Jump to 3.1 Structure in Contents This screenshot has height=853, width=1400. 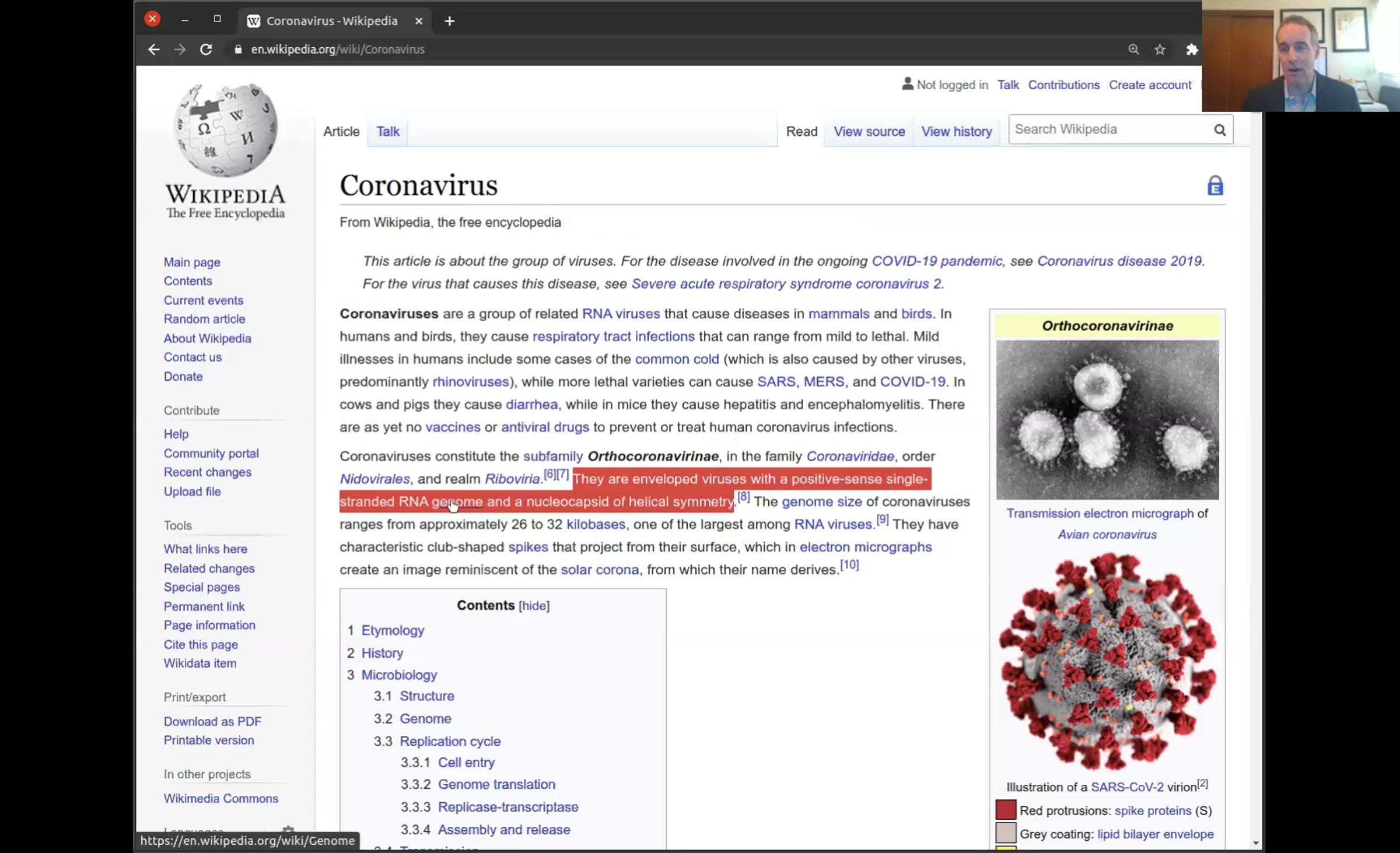[426, 696]
